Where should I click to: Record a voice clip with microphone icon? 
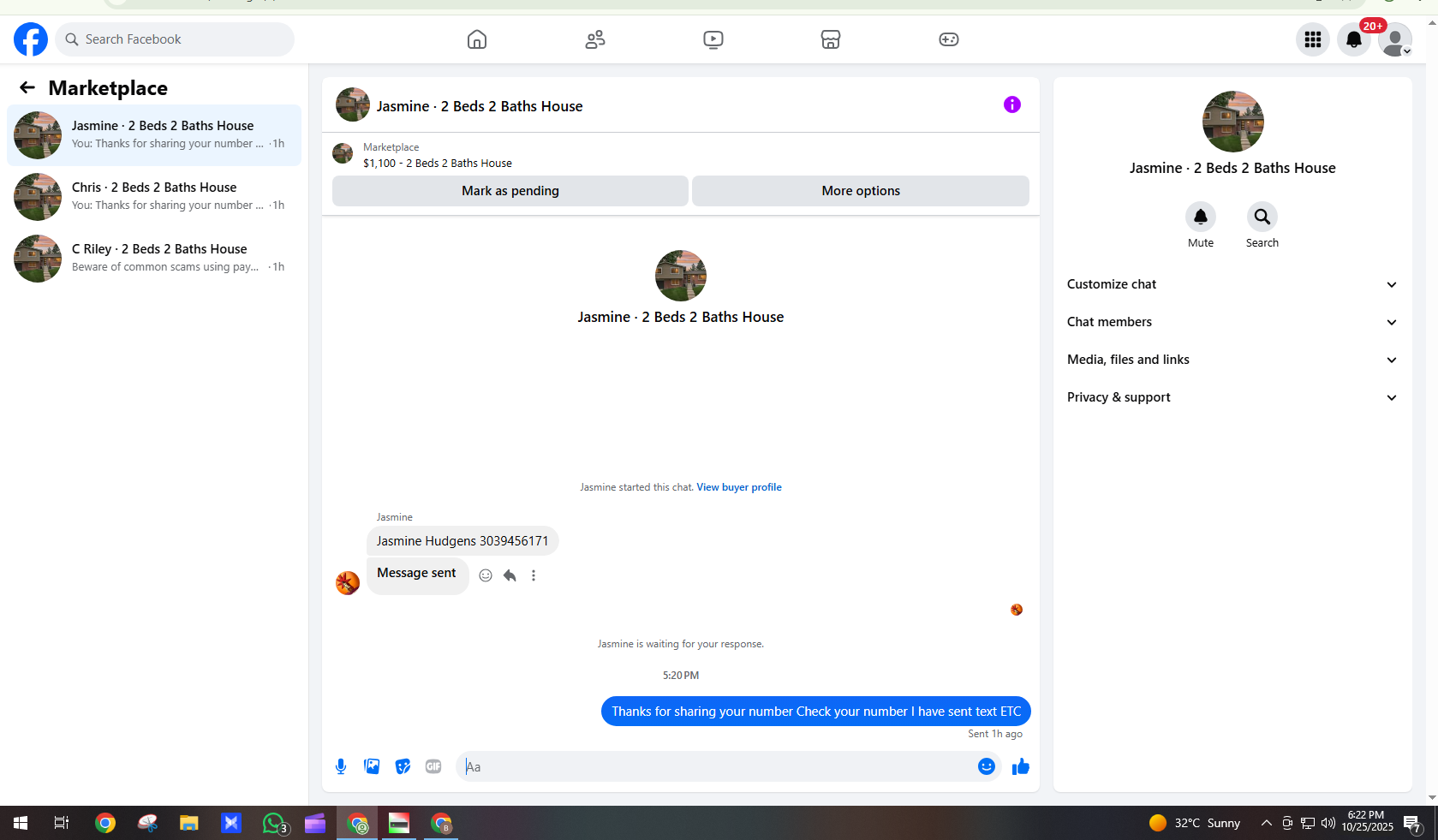click(341, 766)
